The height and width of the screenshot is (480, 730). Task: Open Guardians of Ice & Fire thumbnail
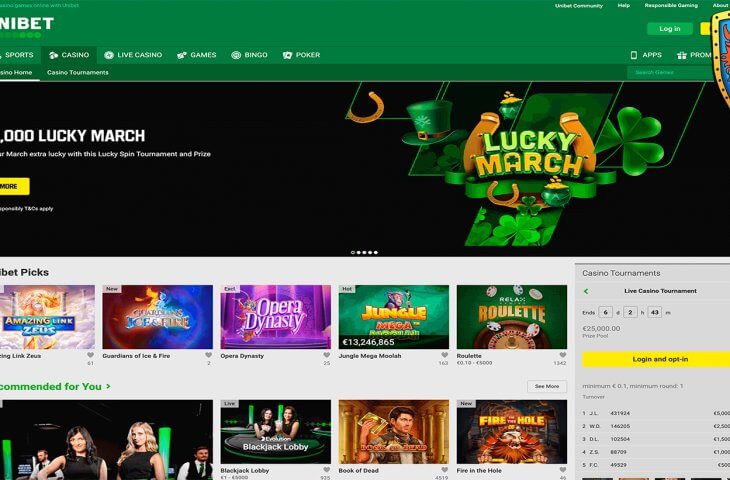(157, 317)
